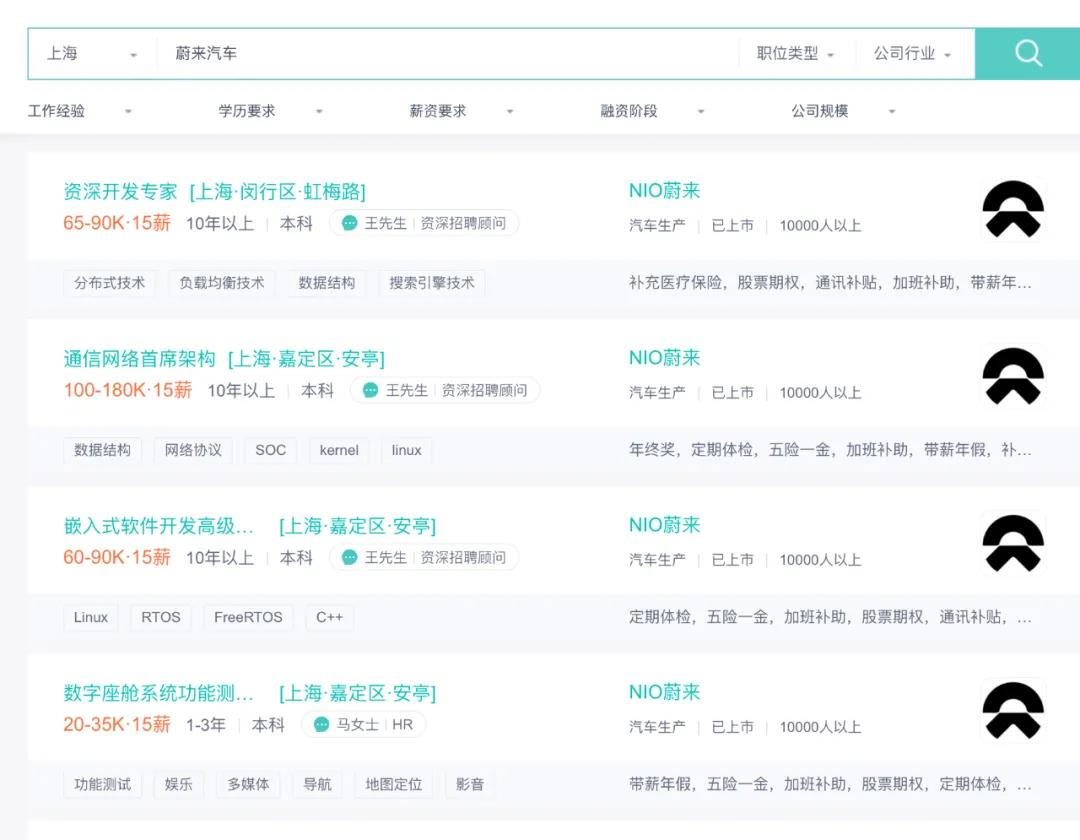
Task: Click NIO logo of 资深开发专家 listing
Action: click(1013, 209)
